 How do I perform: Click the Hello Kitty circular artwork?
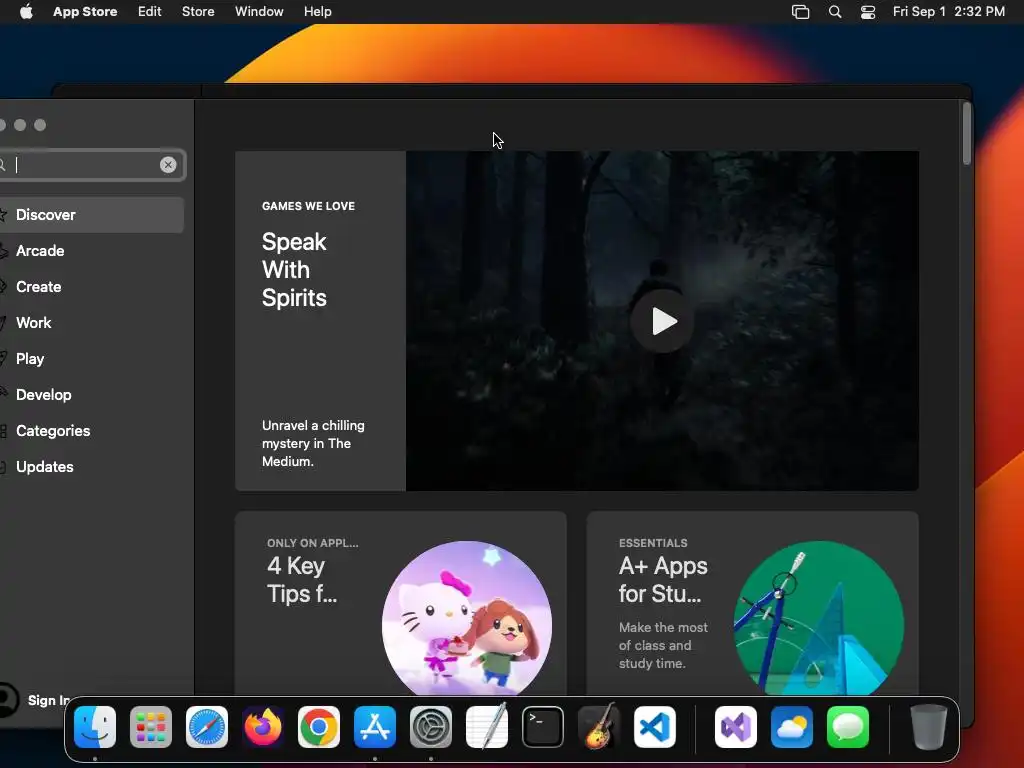[466, 618]
